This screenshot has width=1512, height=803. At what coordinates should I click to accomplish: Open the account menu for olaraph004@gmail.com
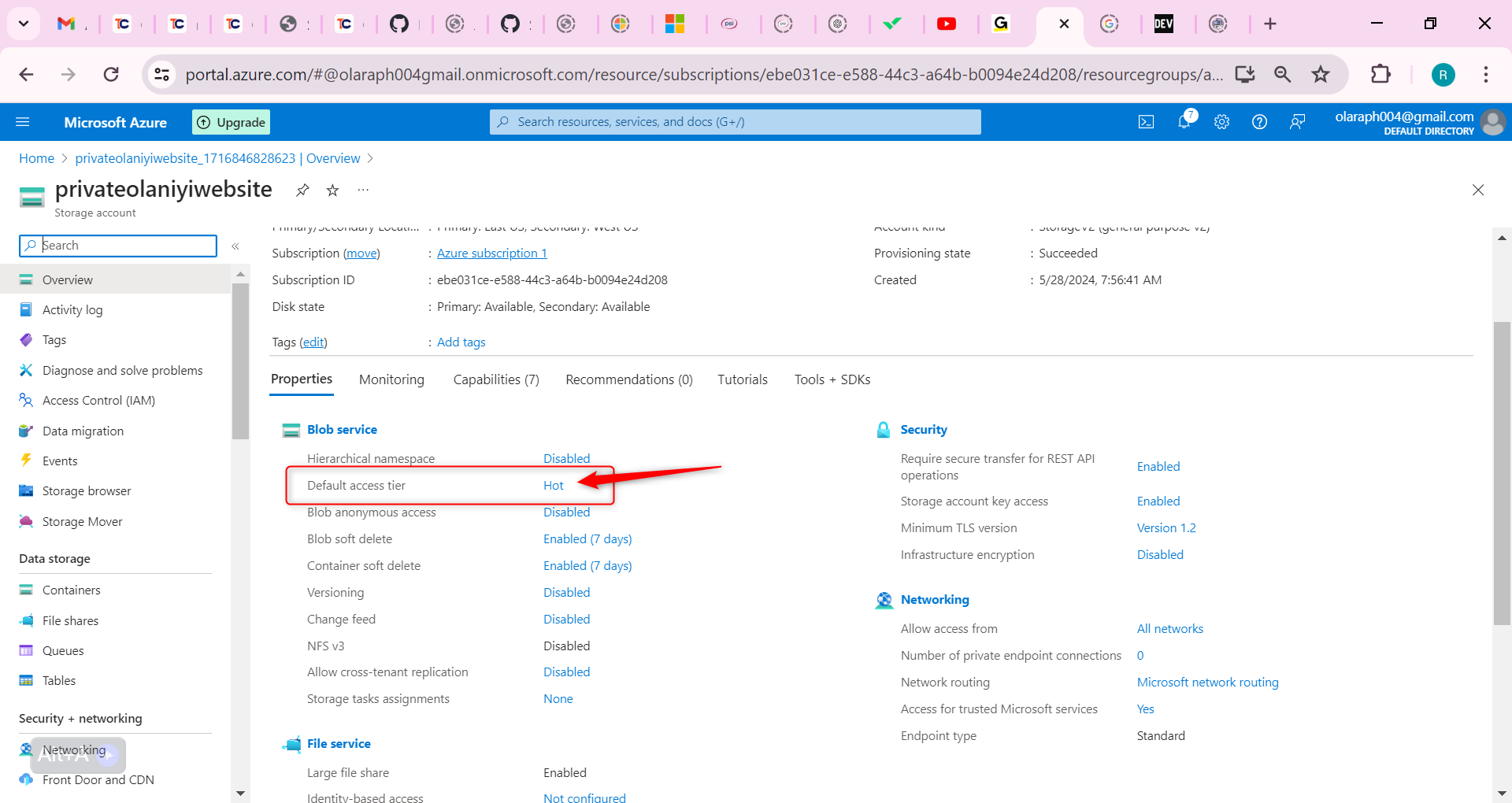[1419, 122]
